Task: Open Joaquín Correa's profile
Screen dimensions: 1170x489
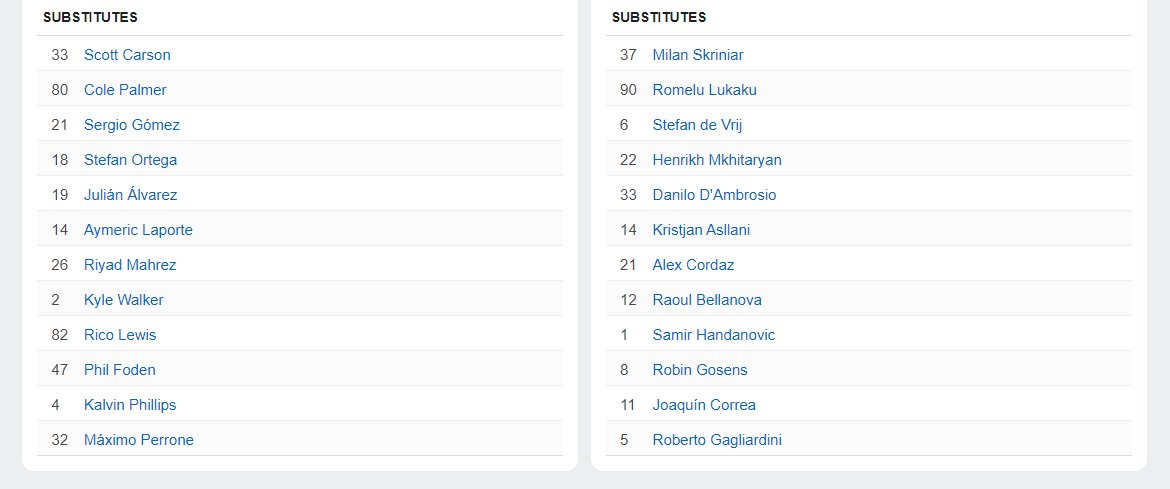Action: 704,405
